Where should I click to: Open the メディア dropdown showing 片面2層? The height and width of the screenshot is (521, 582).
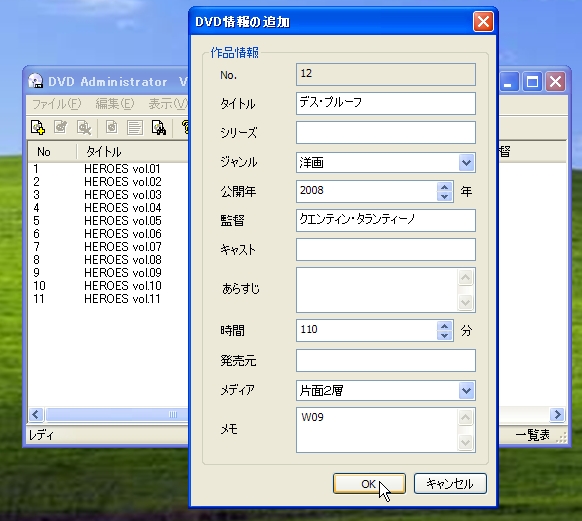point(467,390)
